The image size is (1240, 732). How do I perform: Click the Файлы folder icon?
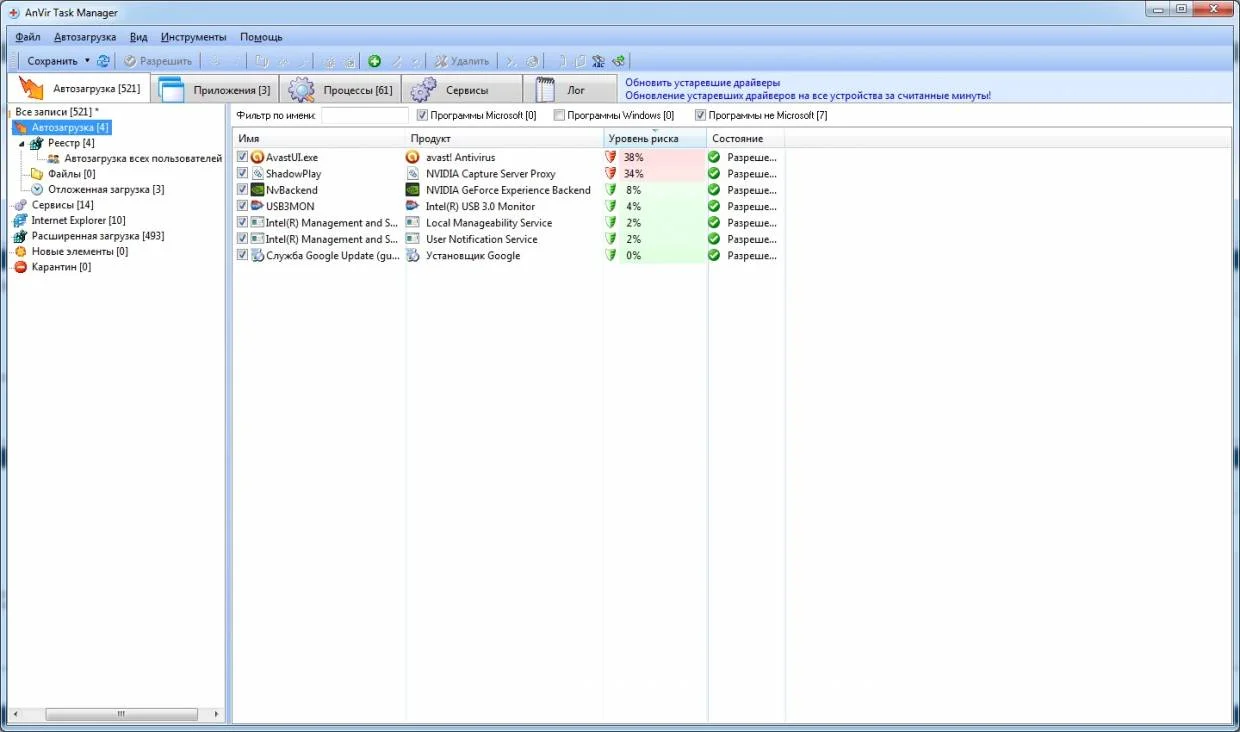click(38, 174)
